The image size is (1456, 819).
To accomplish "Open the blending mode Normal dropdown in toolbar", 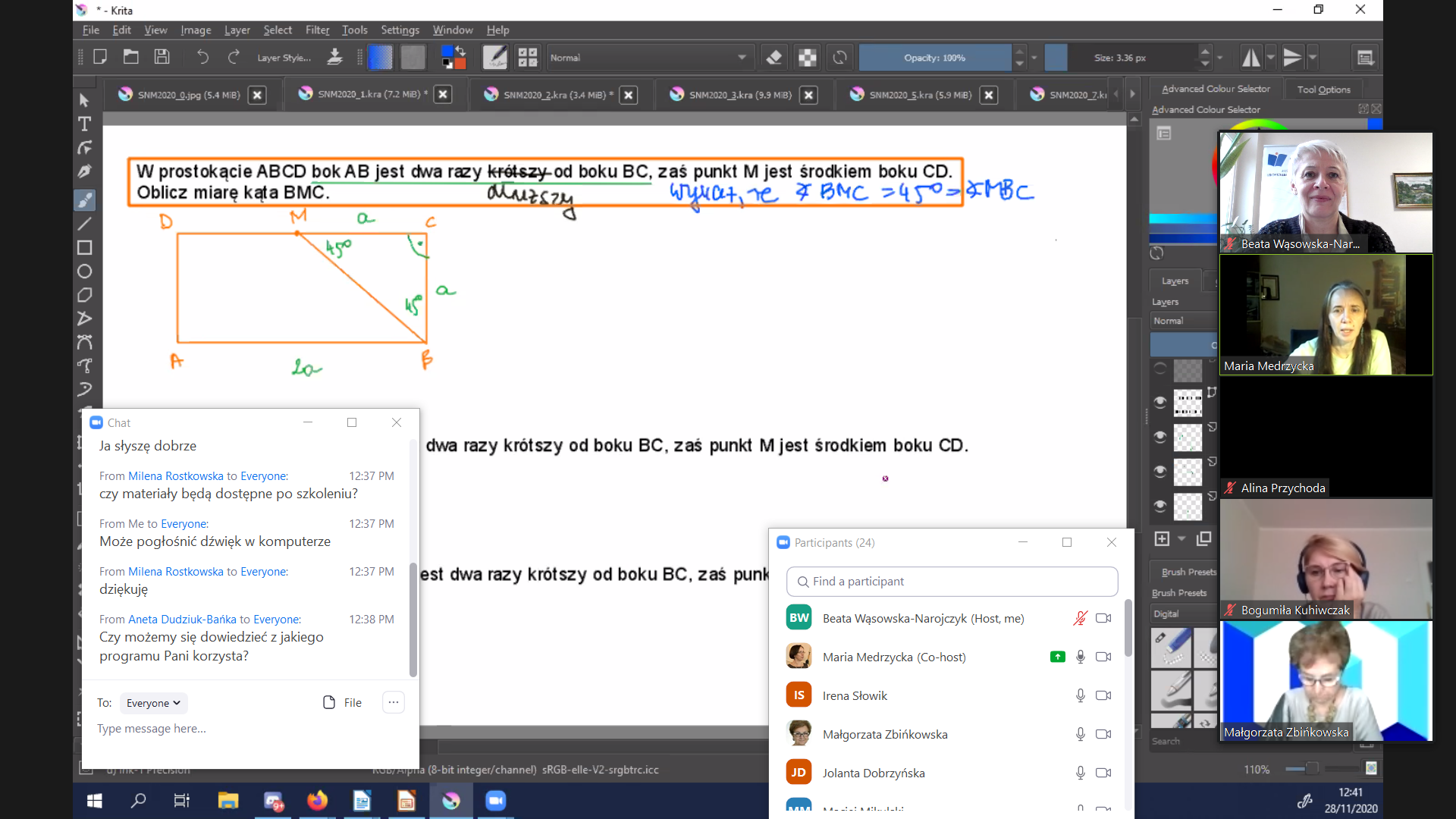I will click(x=649, y=58).
